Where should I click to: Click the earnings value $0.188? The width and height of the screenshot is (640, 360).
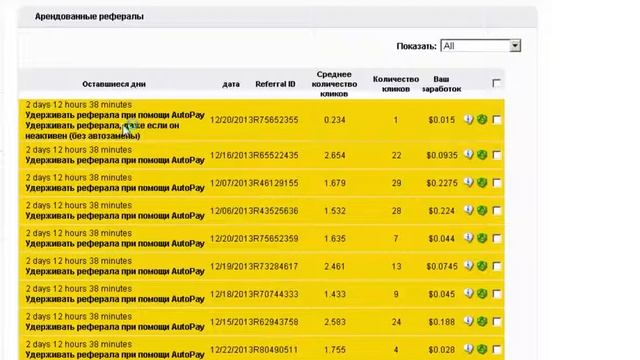pyautogui.click(x=441, y=322)
